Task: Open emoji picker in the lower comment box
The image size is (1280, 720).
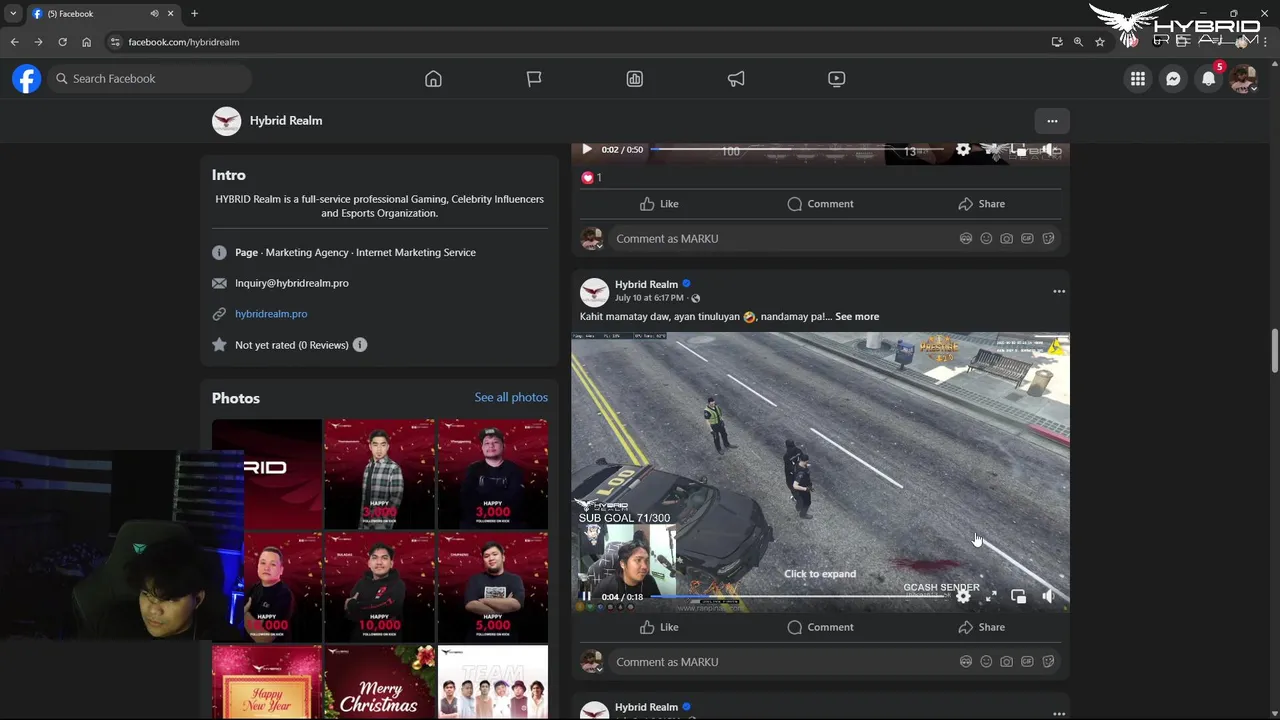Action: coord(986,662)
